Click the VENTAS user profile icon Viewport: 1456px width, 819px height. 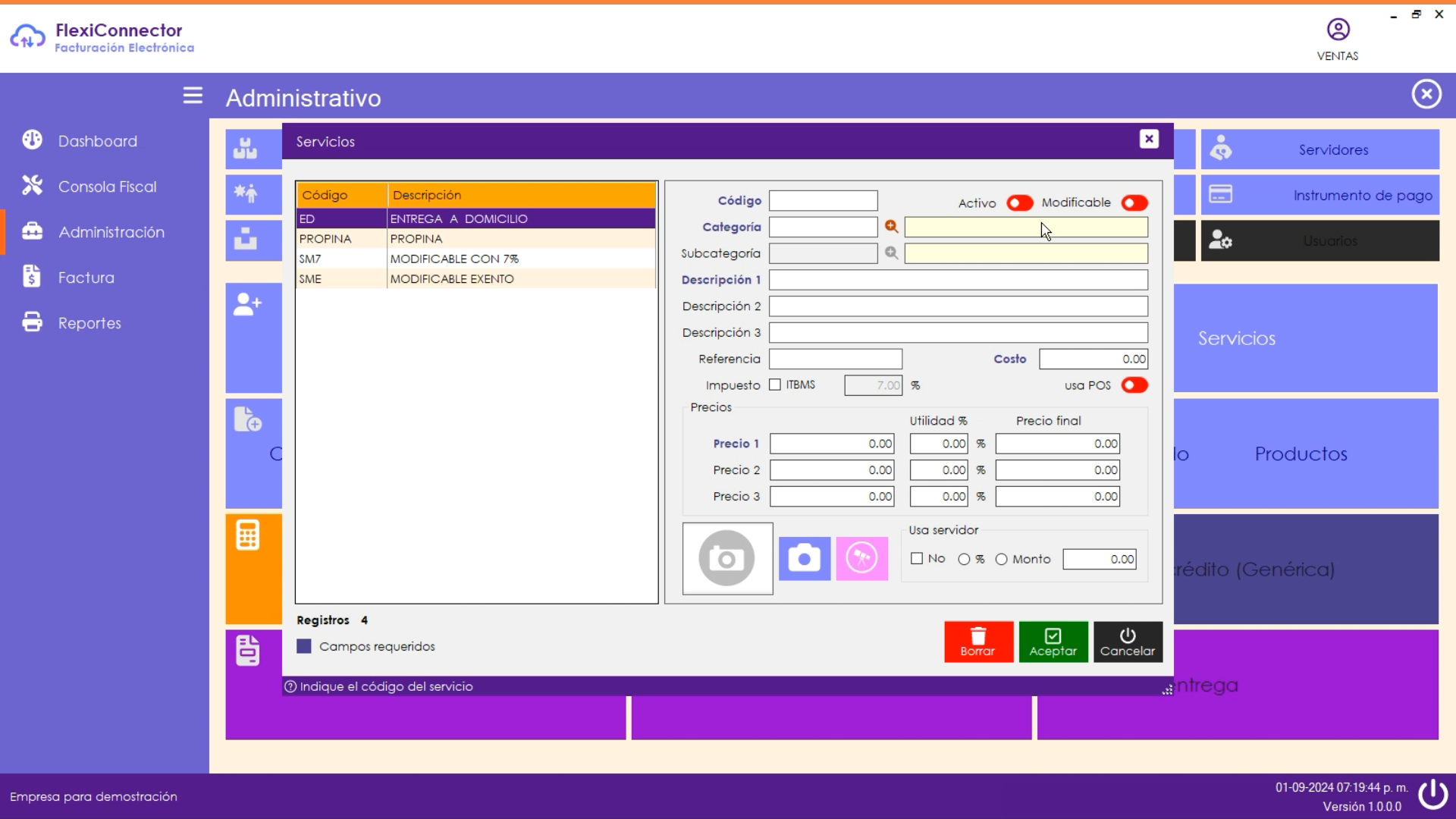click(1338, 30)
